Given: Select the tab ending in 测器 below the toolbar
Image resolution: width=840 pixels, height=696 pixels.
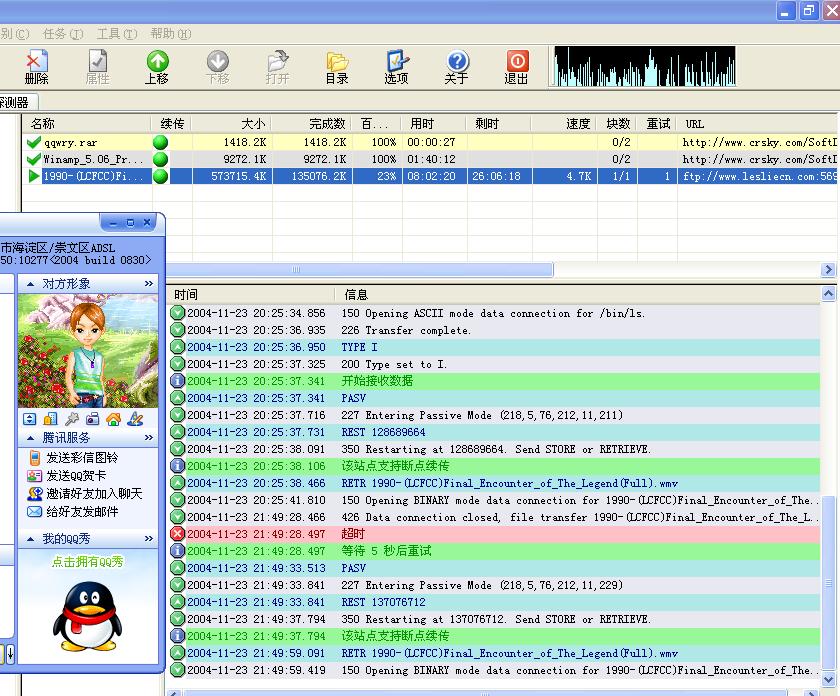Looking at the screenshot, I should tap(18, 102).
